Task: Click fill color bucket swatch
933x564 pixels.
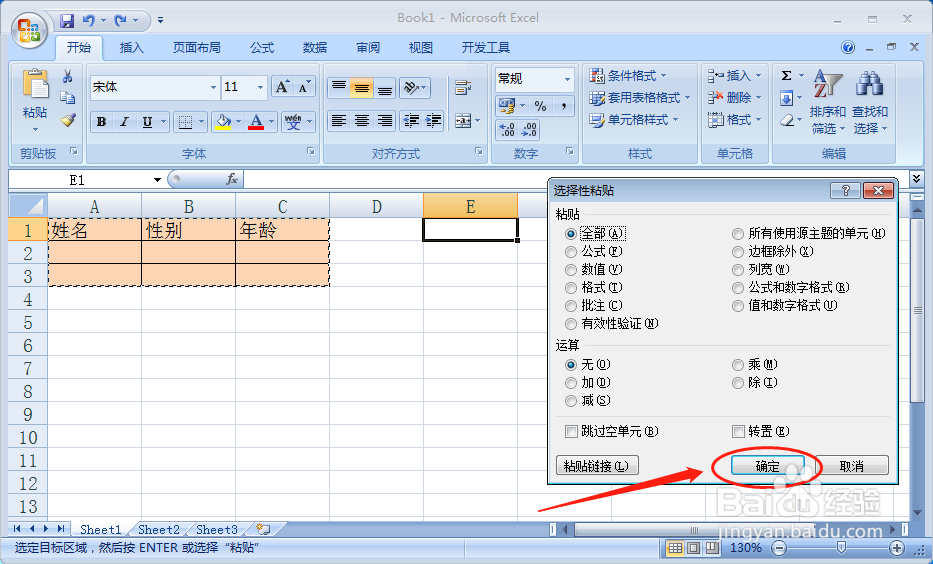Action: pyautogui.click(x=223, y=122)
